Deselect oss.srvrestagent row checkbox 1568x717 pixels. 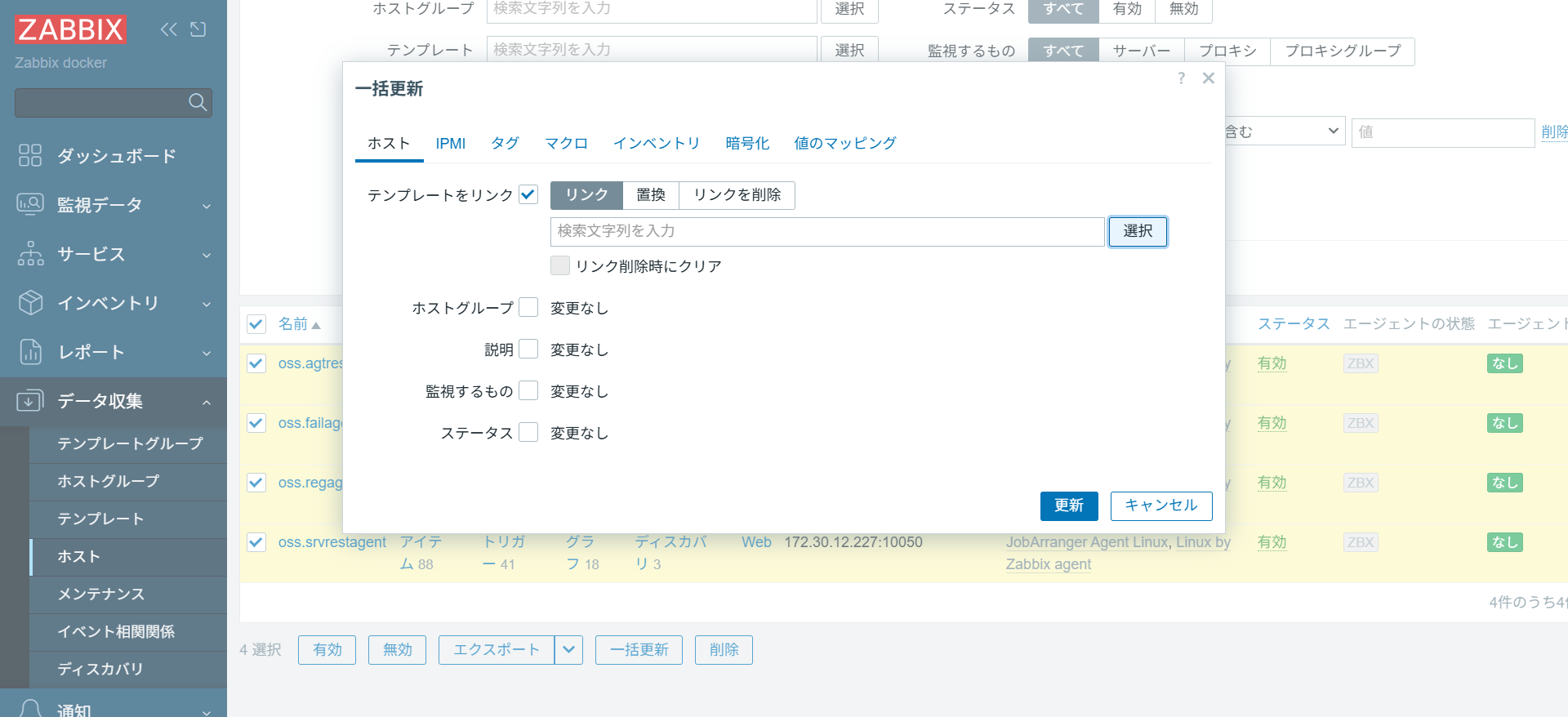tap(256, 542)
